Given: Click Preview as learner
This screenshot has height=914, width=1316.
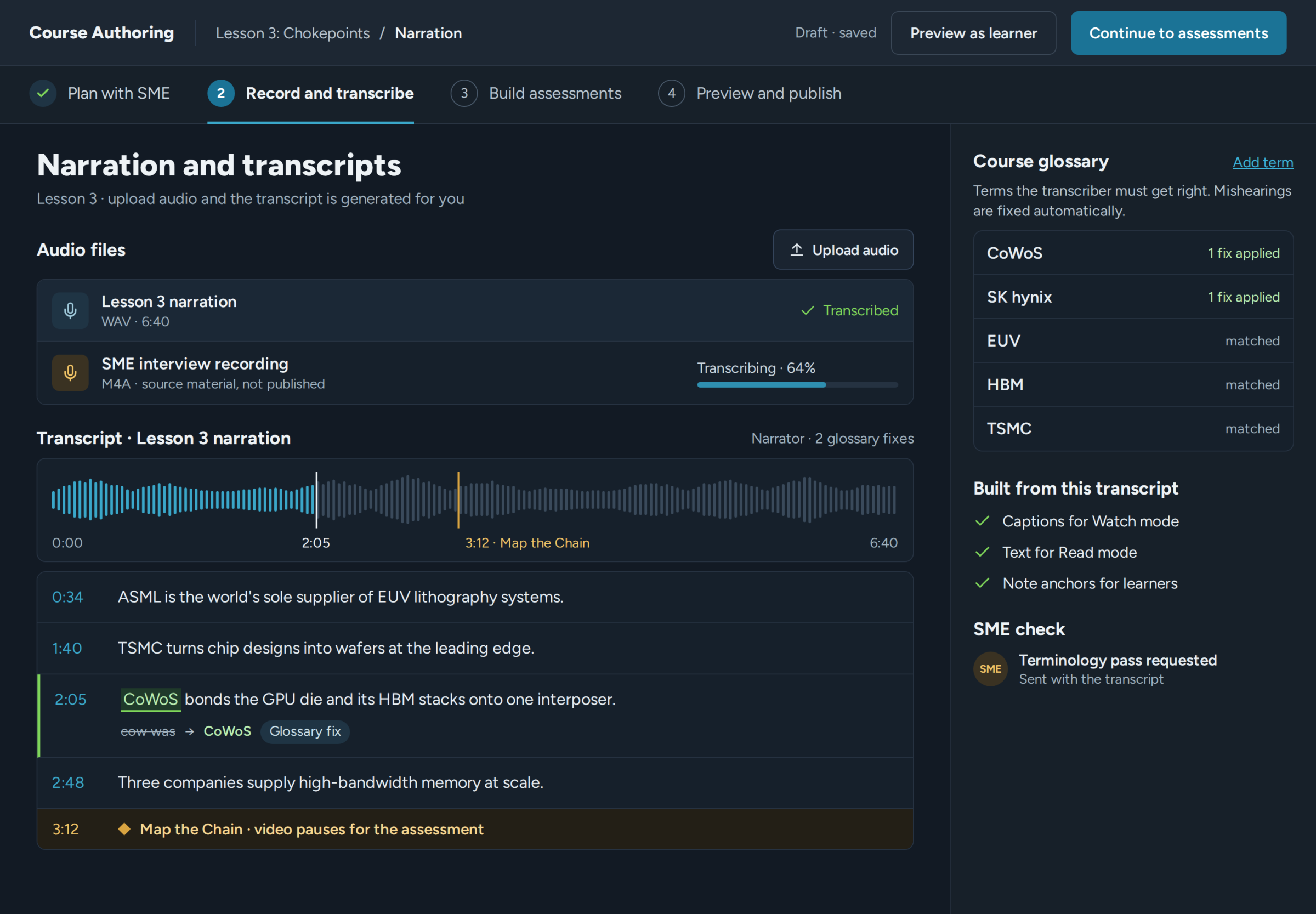Looking at the screenshot, I should (x=973, y=33).
